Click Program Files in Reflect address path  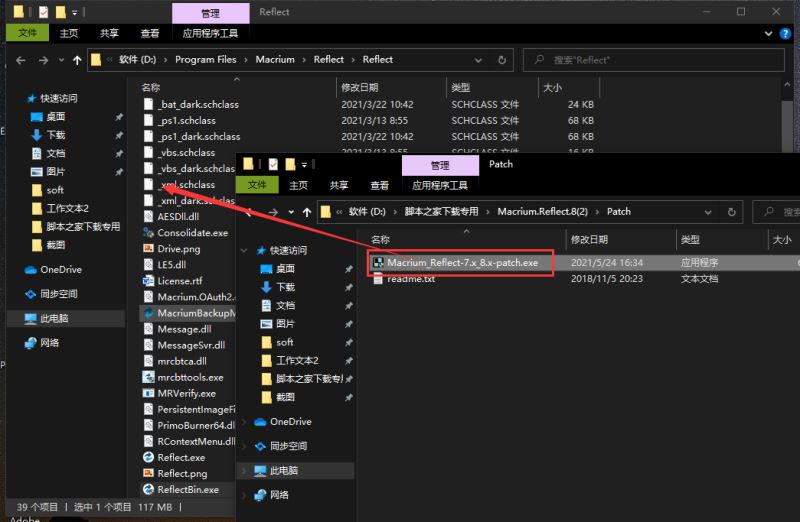point(206,60)
